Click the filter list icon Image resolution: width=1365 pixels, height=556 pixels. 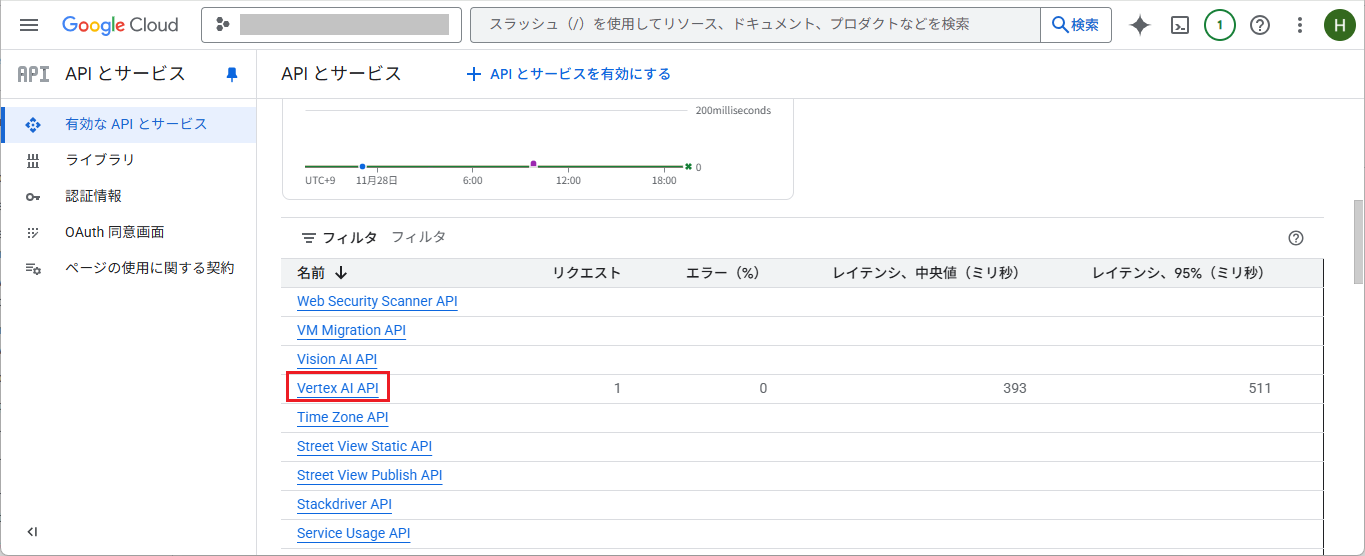coord(309,238)
